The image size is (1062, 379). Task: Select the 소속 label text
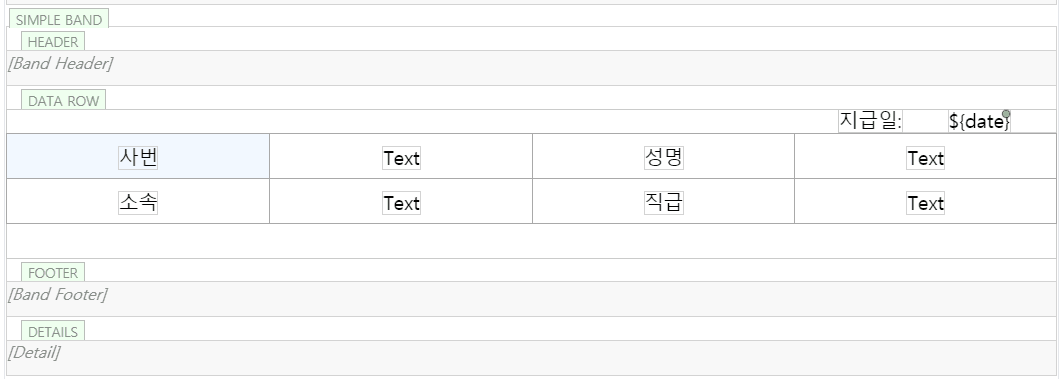coord(138,202)
